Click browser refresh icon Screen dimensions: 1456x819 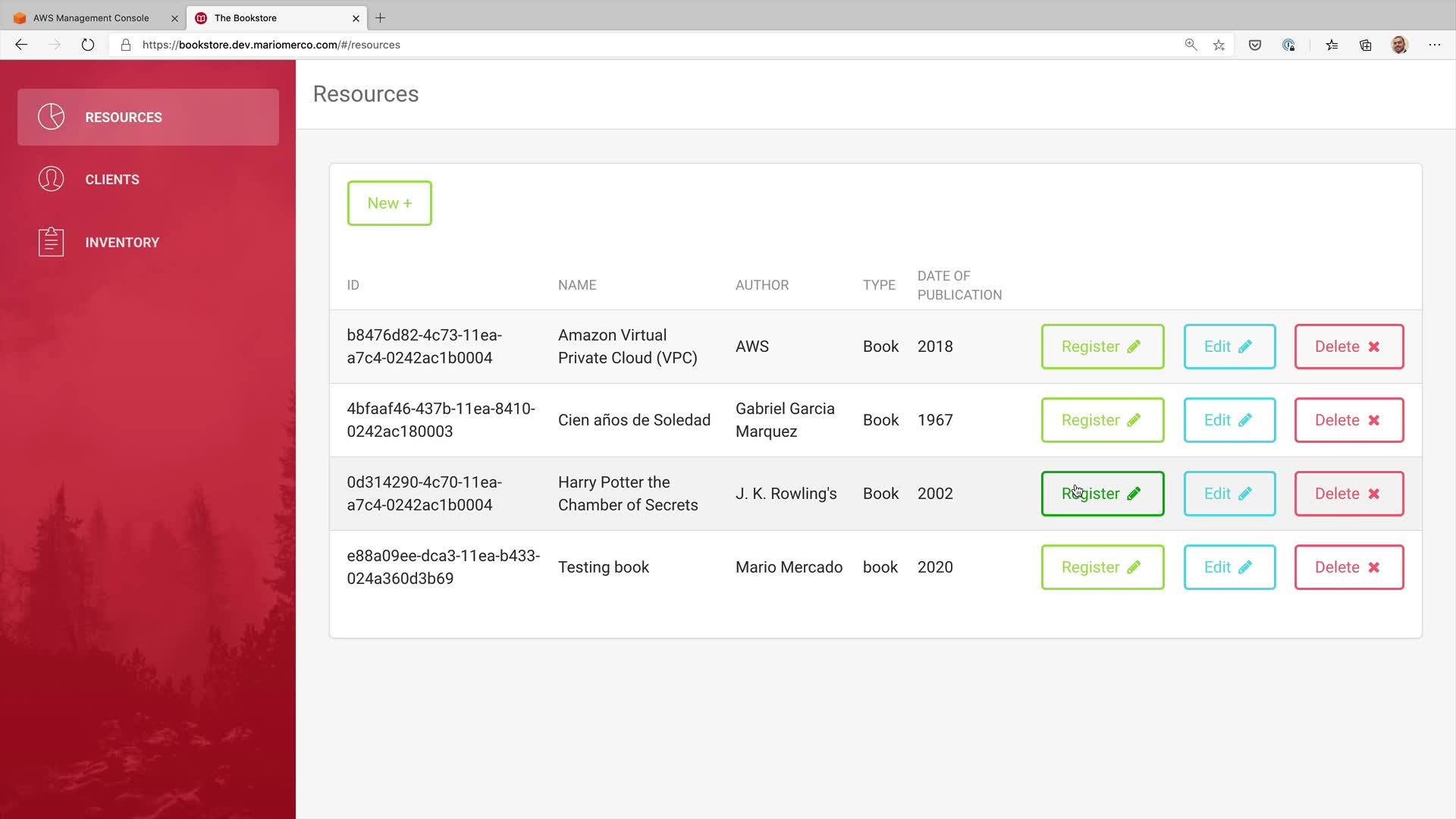pyautogui.click(x=88, y=45)
